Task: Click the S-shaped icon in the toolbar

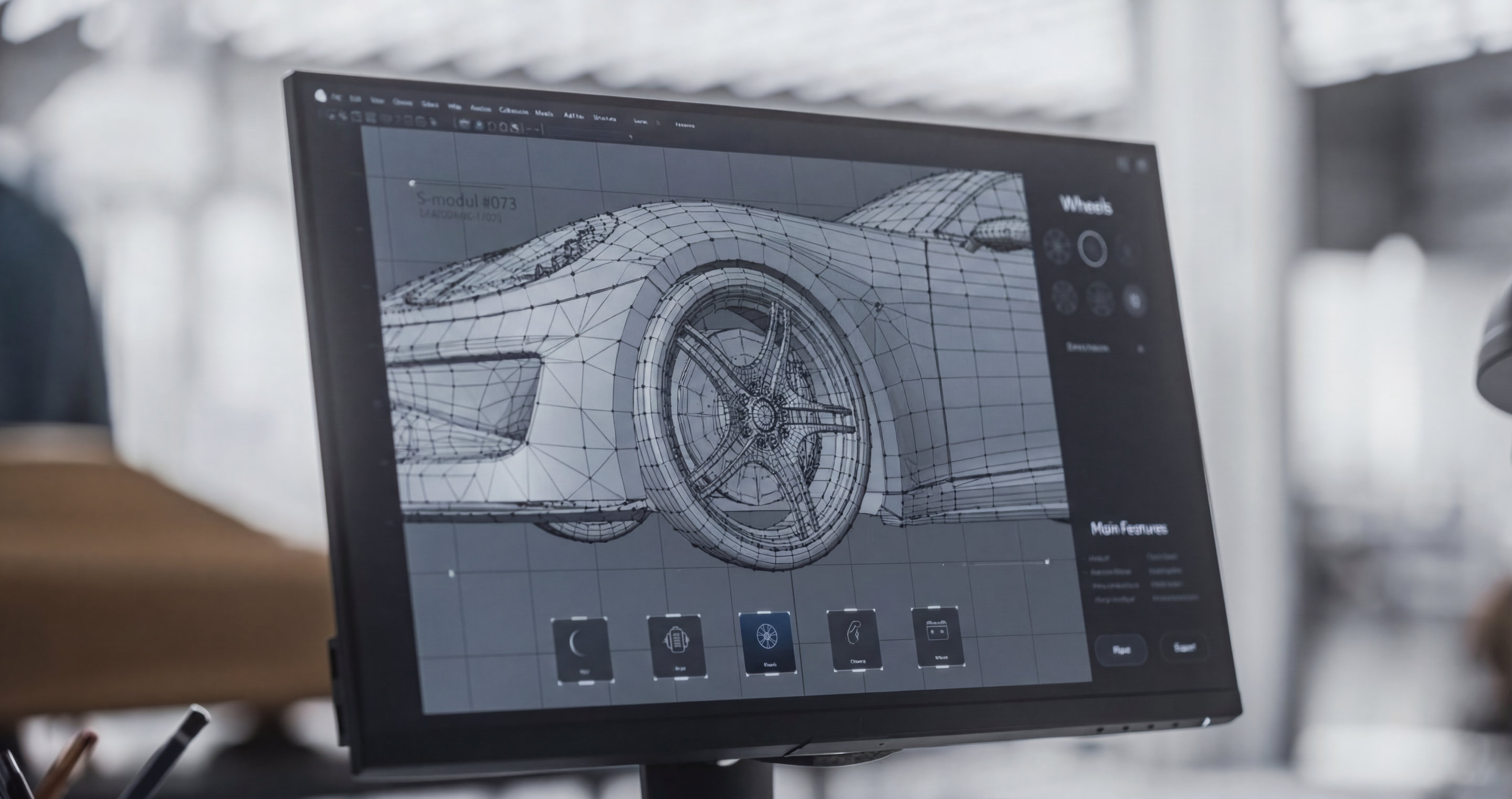Action: tap(514, 127)
